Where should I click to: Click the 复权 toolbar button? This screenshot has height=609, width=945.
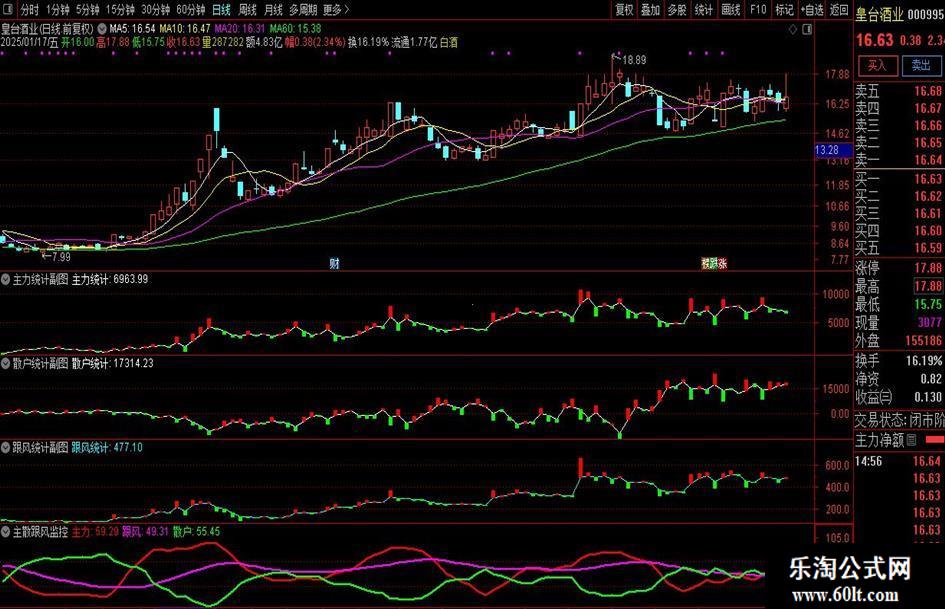(x=624, y=10)
